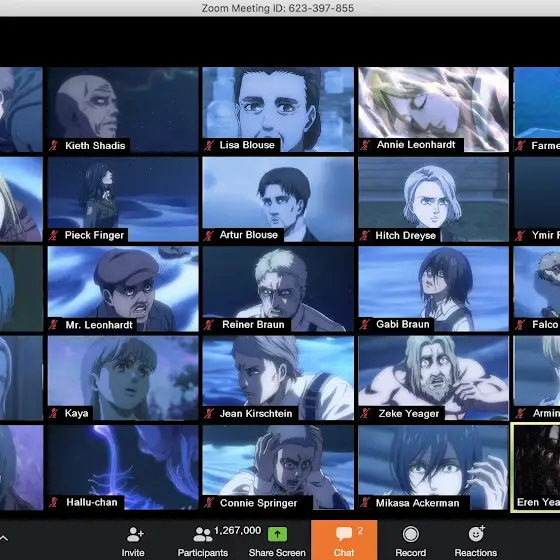
Task: Click muted mic icon on Mikasa Ackerman tile
Action: (x=365, y=503)
